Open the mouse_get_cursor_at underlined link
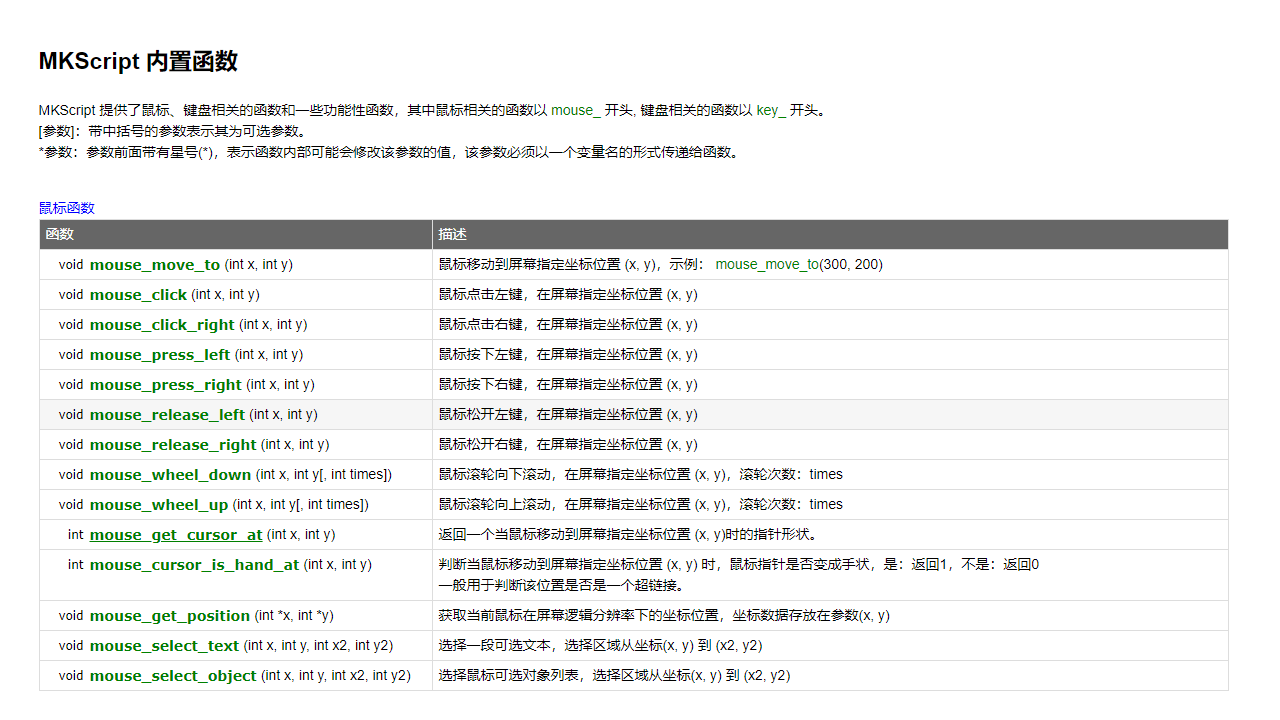Viewport: 1280px width, 720px height. point(176,534)
